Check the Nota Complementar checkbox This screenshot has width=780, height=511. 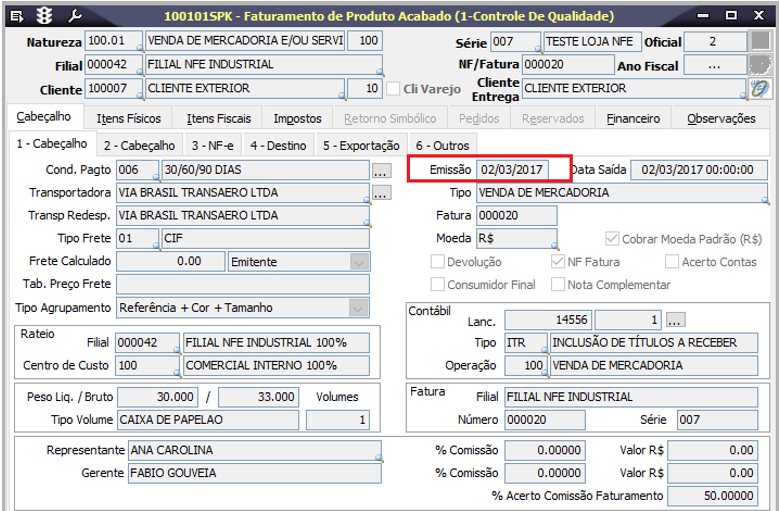[558, 285]
